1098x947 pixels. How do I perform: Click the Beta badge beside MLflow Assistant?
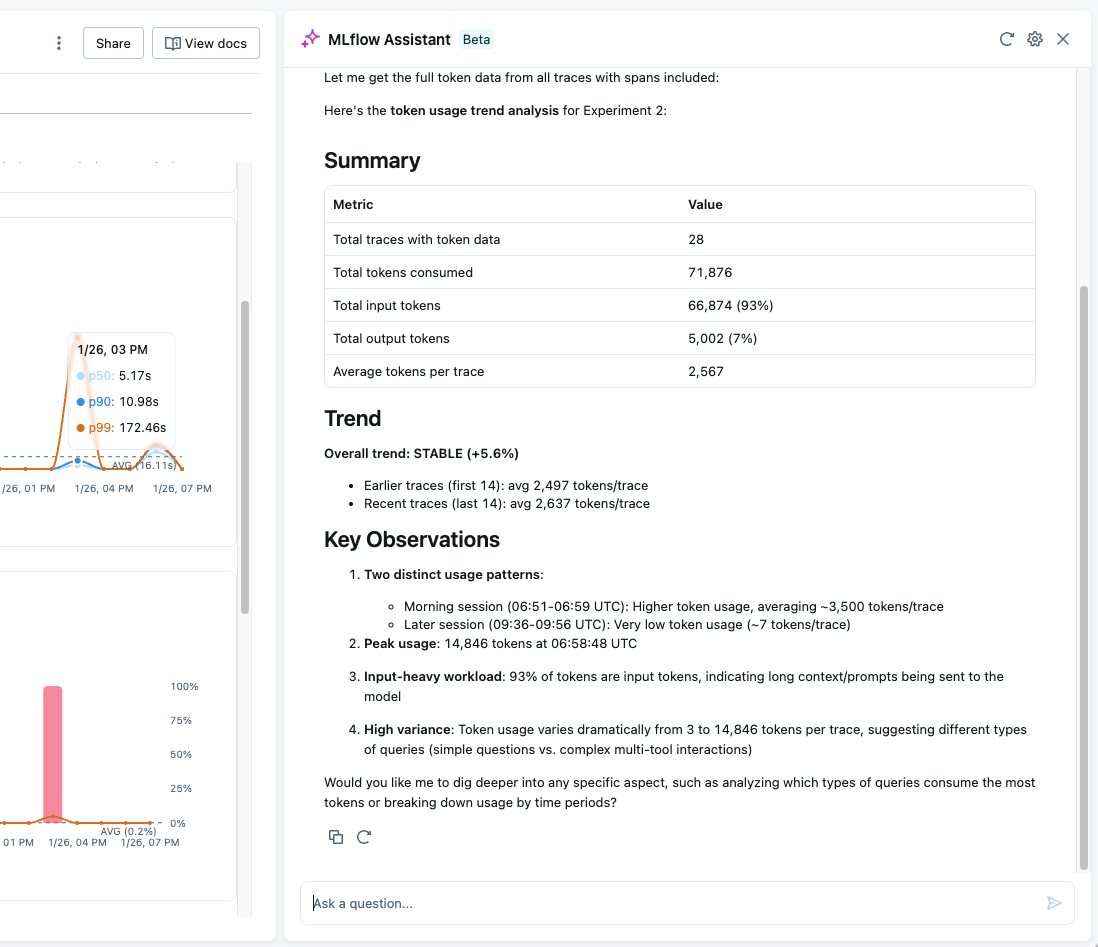pyautogui.click(x=476, y=39)
